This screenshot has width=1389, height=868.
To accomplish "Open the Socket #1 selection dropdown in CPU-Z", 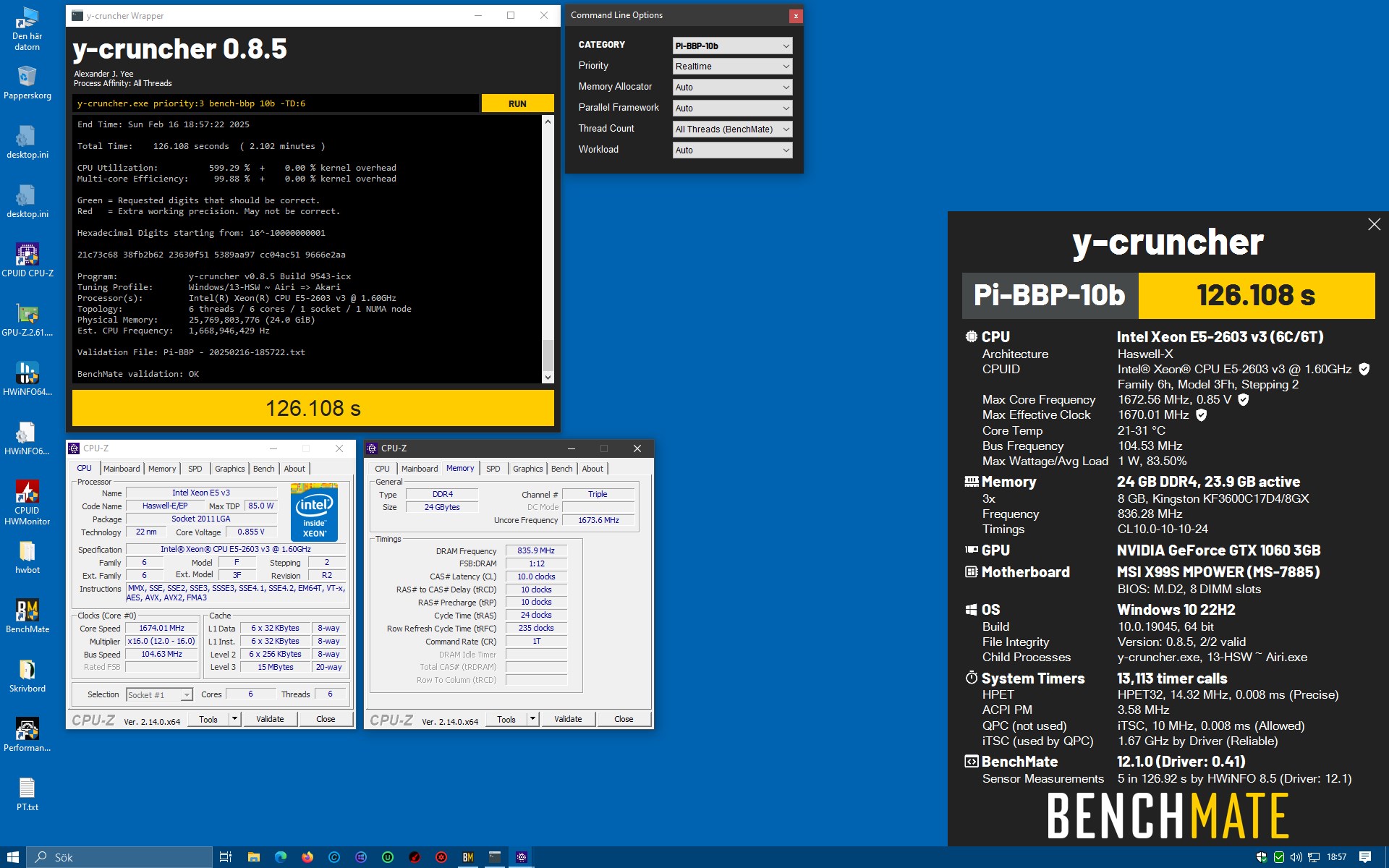I will coord(159,695).
